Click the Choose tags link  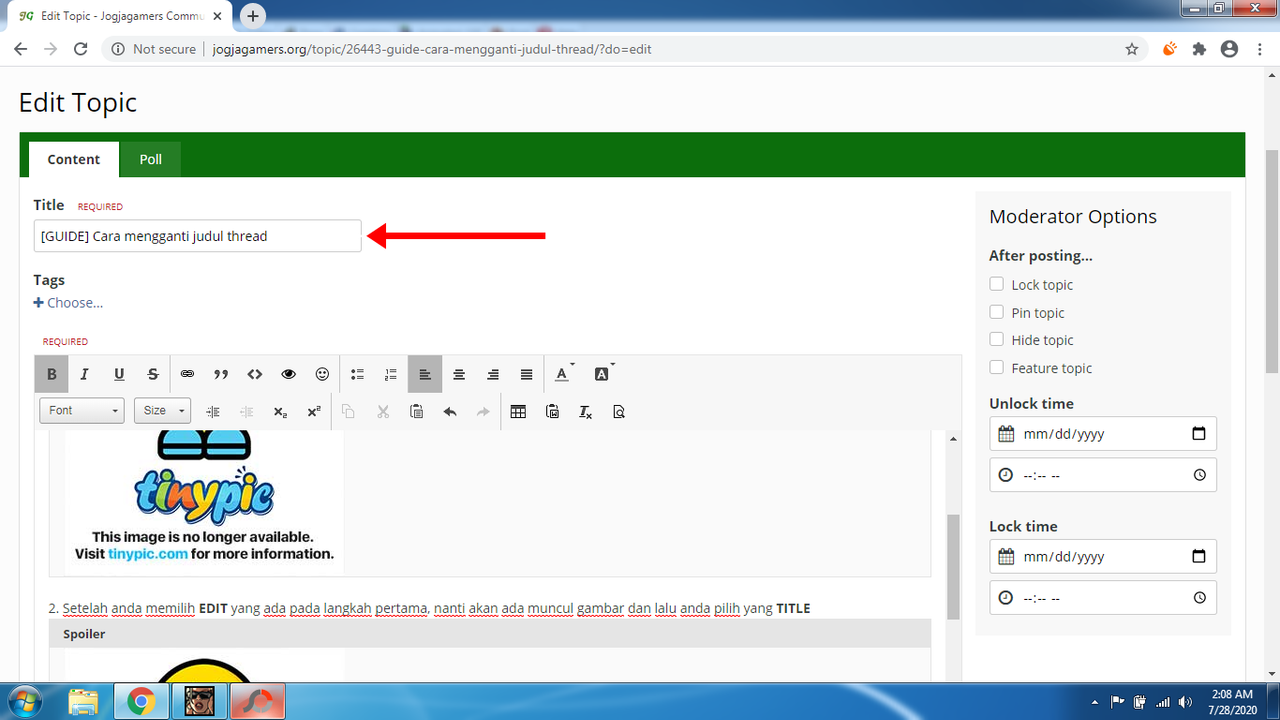(68, 303)
